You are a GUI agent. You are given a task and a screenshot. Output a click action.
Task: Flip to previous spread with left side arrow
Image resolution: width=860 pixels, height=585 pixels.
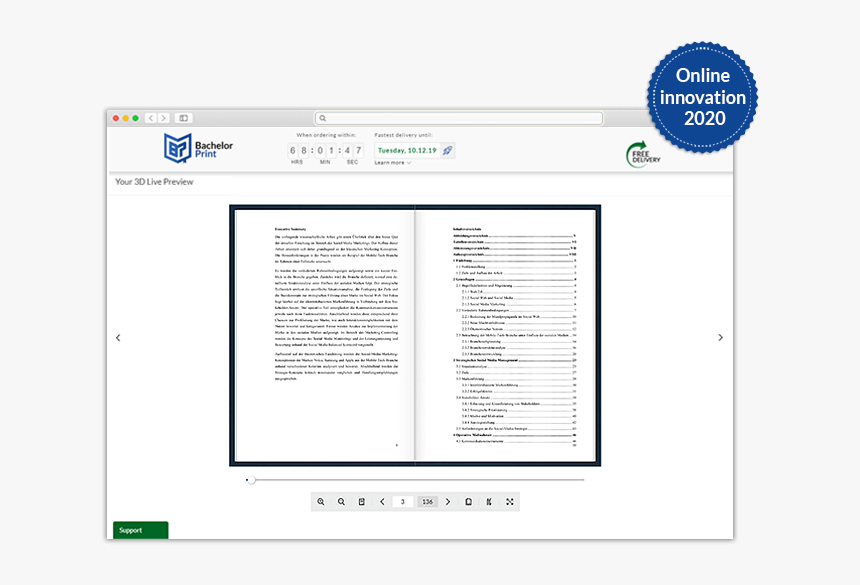[118, 338]
